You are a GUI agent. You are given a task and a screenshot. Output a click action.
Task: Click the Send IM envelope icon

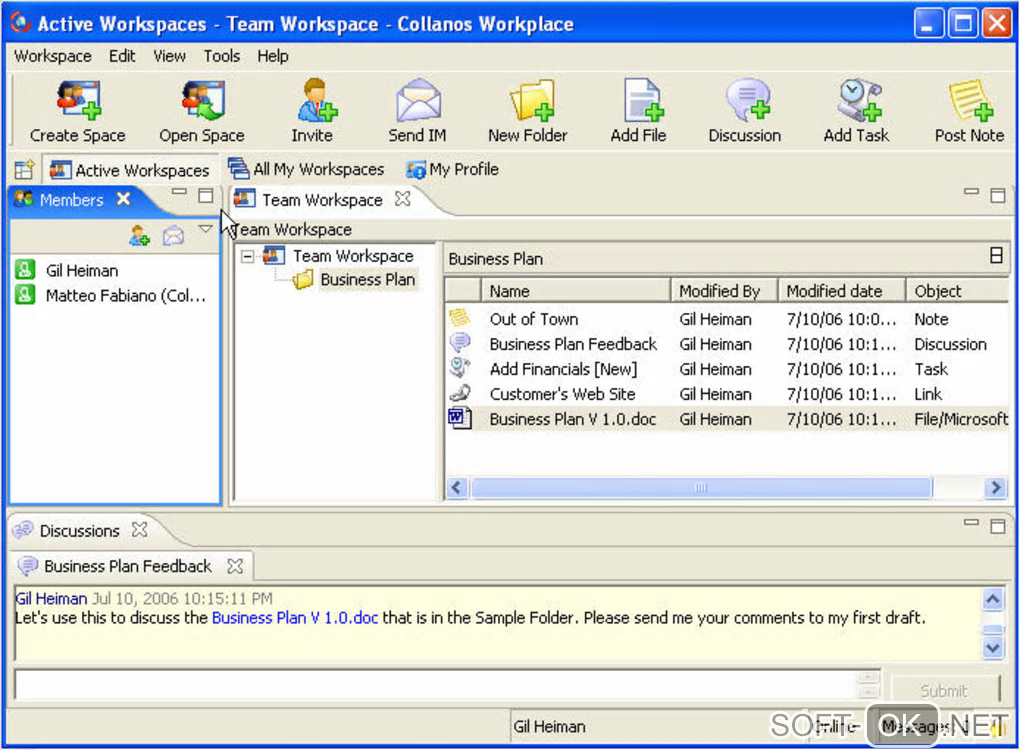[418, 100]
